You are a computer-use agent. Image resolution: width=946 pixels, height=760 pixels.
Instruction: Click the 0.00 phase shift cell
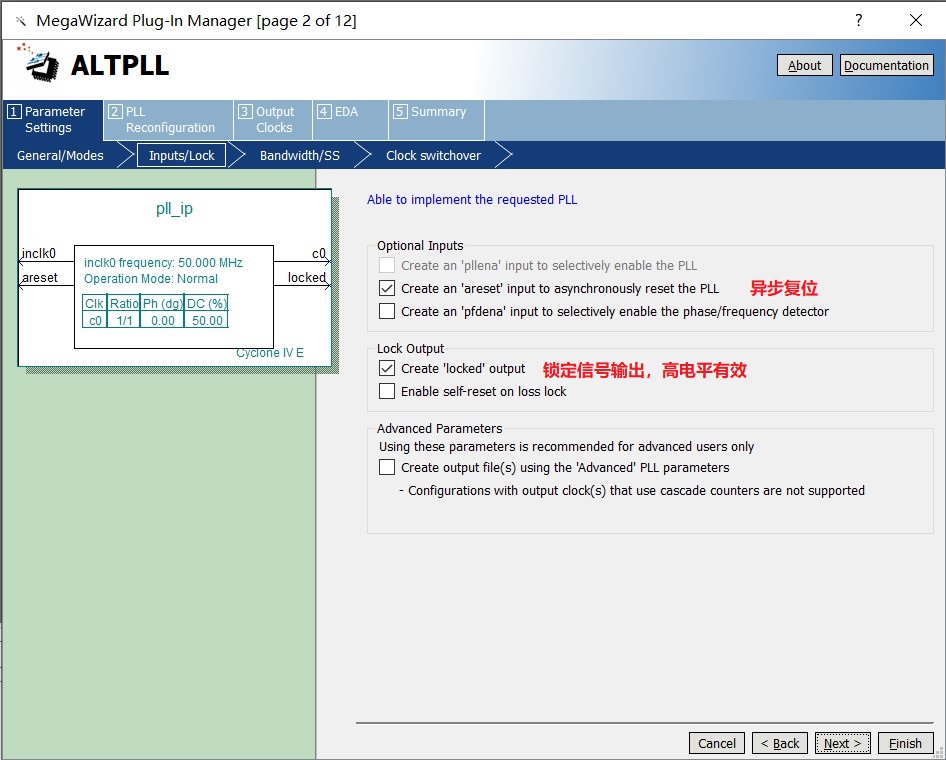click(162, 320)
